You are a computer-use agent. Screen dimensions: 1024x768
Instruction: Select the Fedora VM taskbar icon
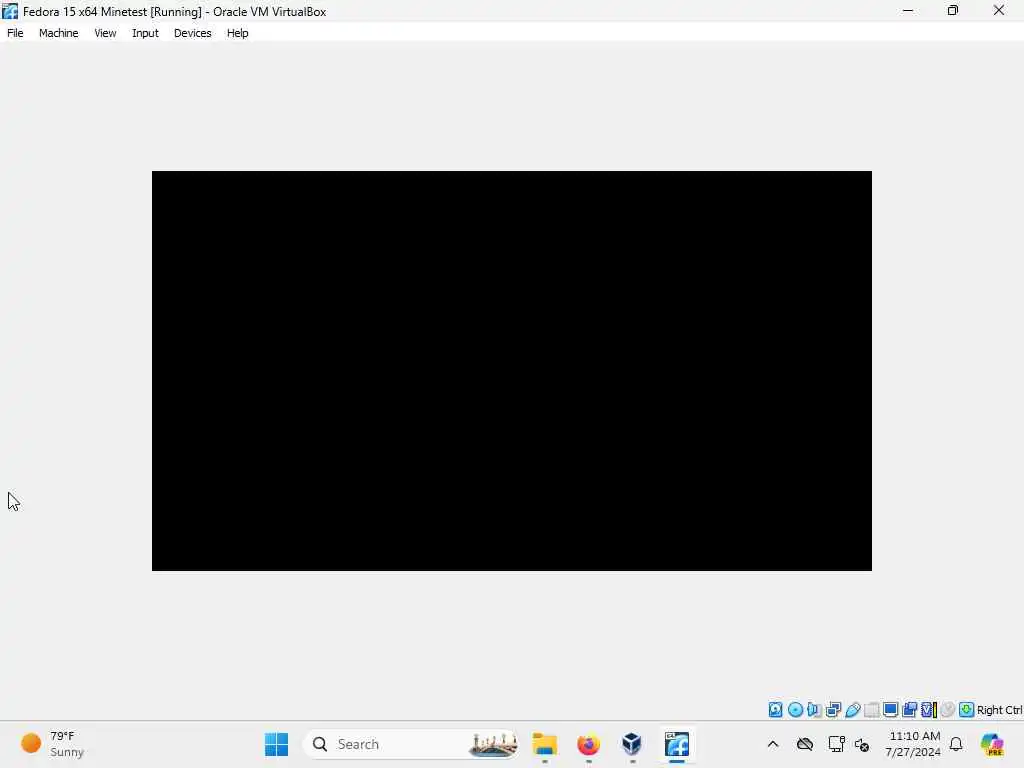[x=677, y=744]
